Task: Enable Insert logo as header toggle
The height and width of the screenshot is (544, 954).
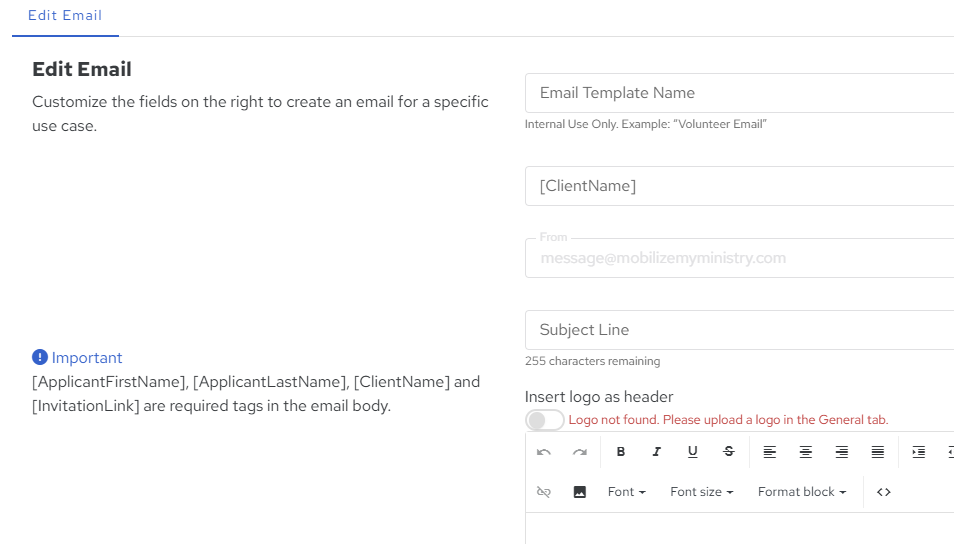Action: pyautogui.click(x=545, y=420)
